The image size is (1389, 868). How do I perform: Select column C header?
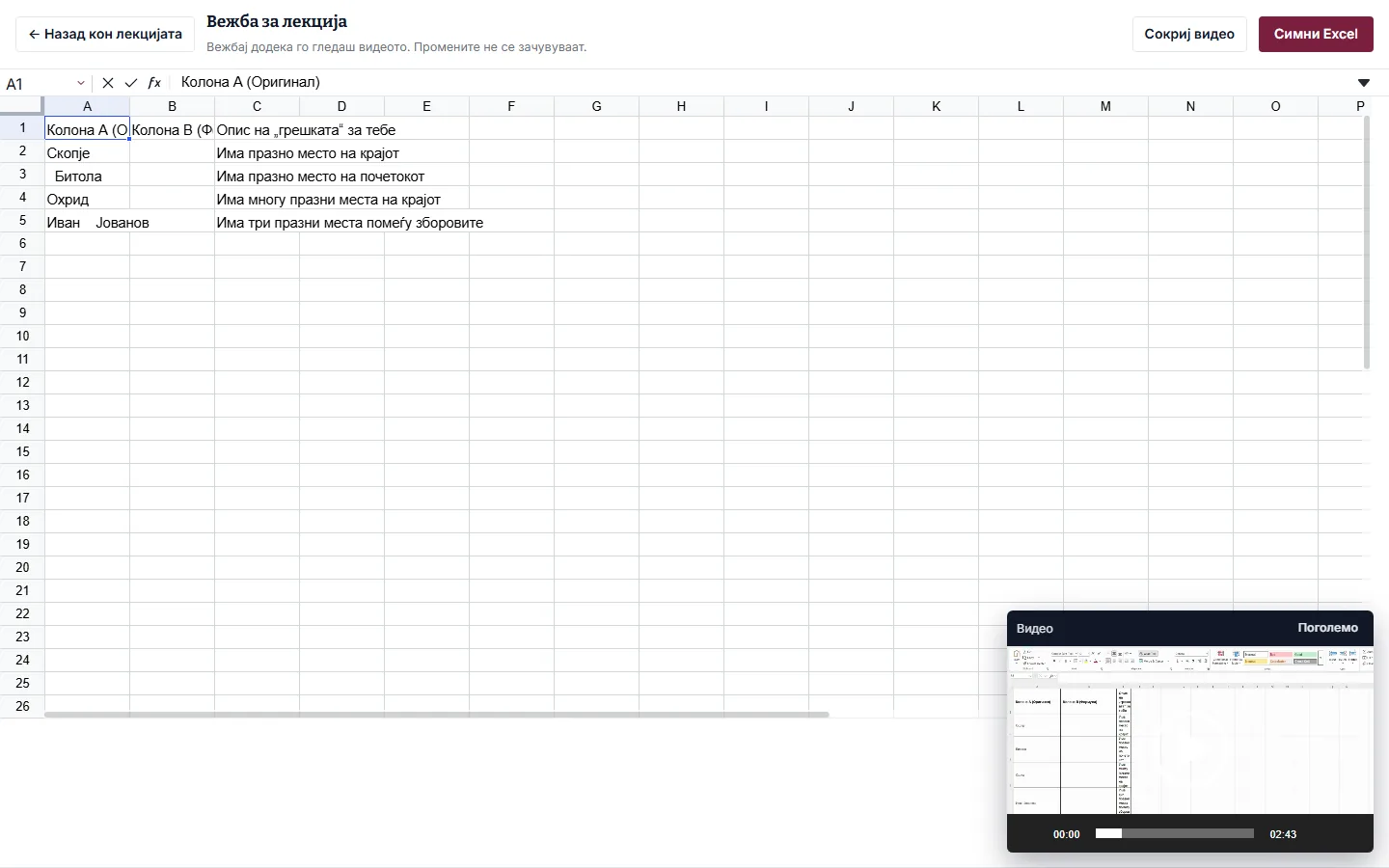click(x=257, y=106)
